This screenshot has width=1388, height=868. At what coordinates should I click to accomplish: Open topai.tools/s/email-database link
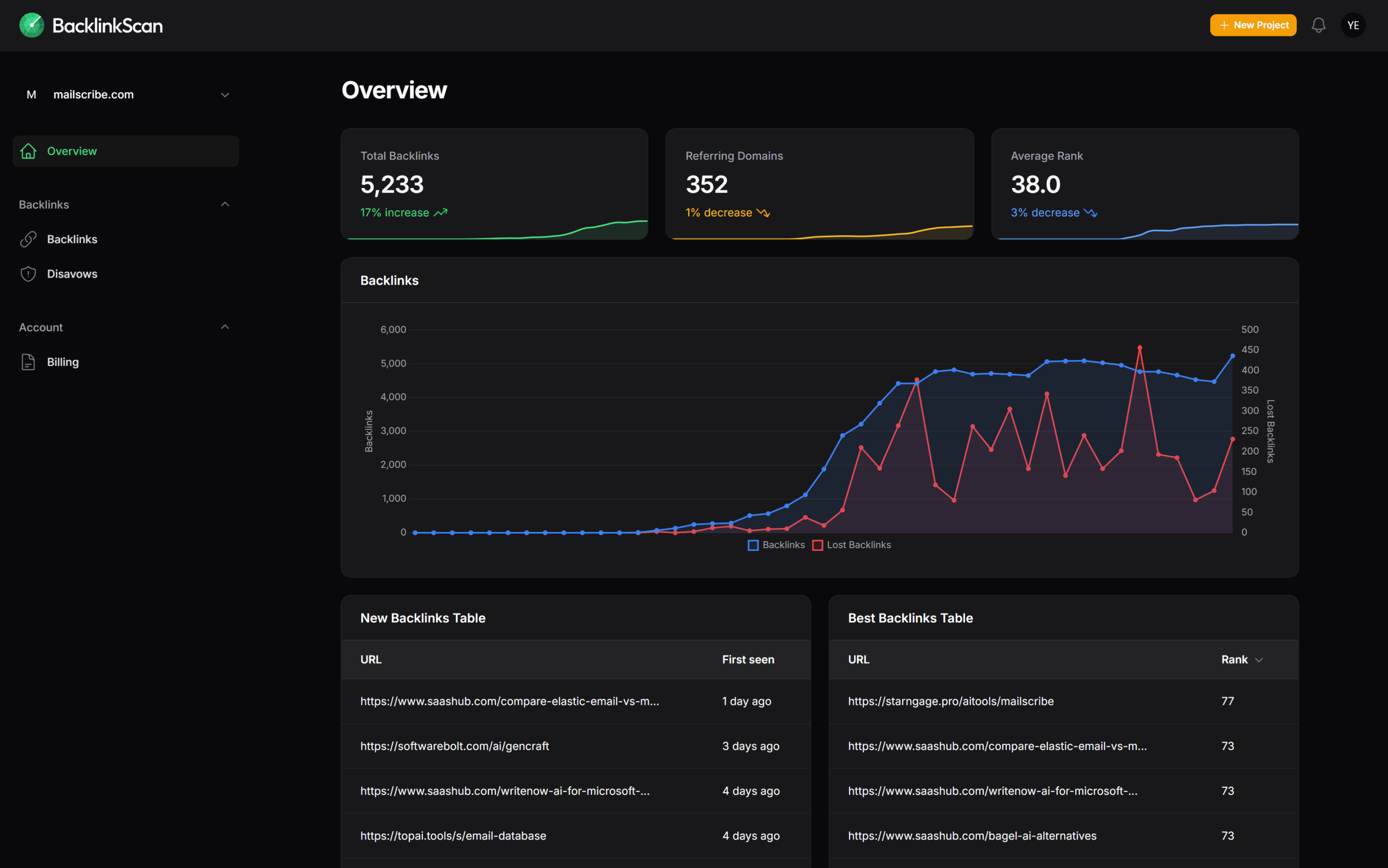pyautogui.click(x=453, y=836)
